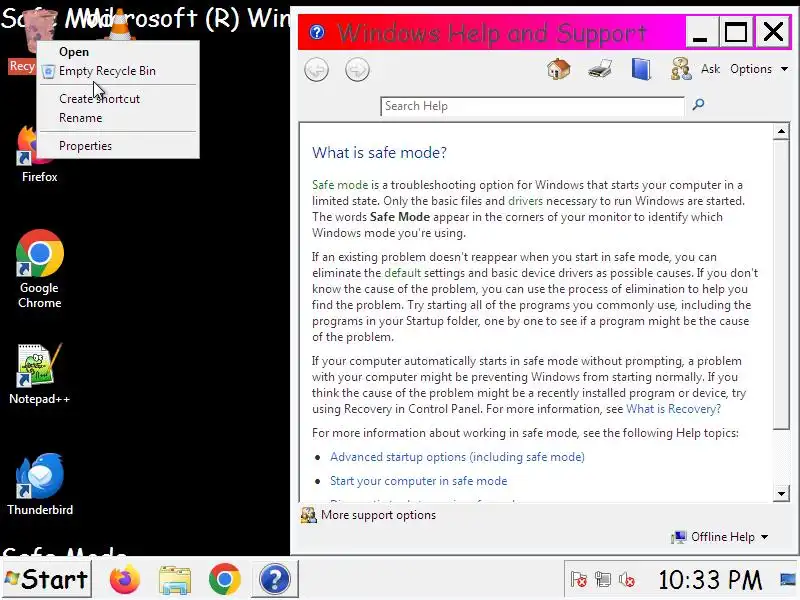Close the Windows Help and Support window
Image resolution: width=800 pixels, height=600 pixels.
[x=773, y=33]
